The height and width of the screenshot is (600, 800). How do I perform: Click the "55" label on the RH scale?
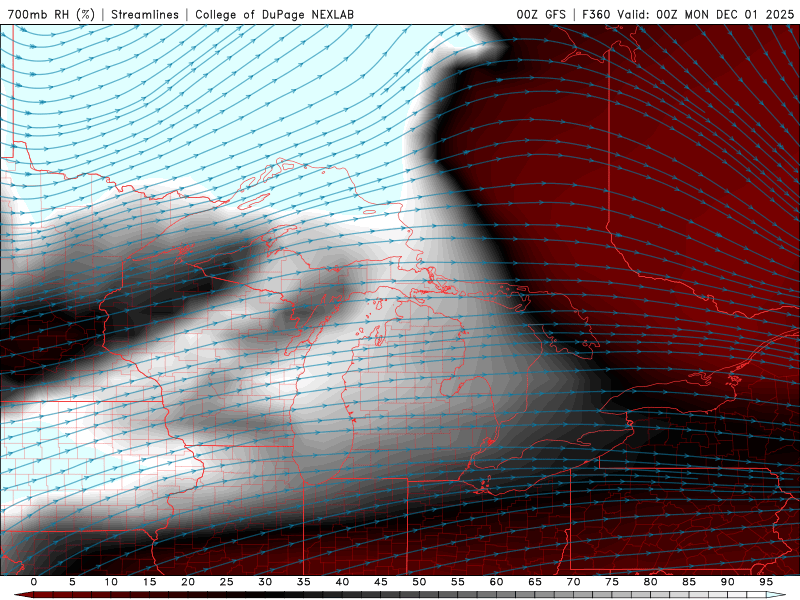pos(458,582)
